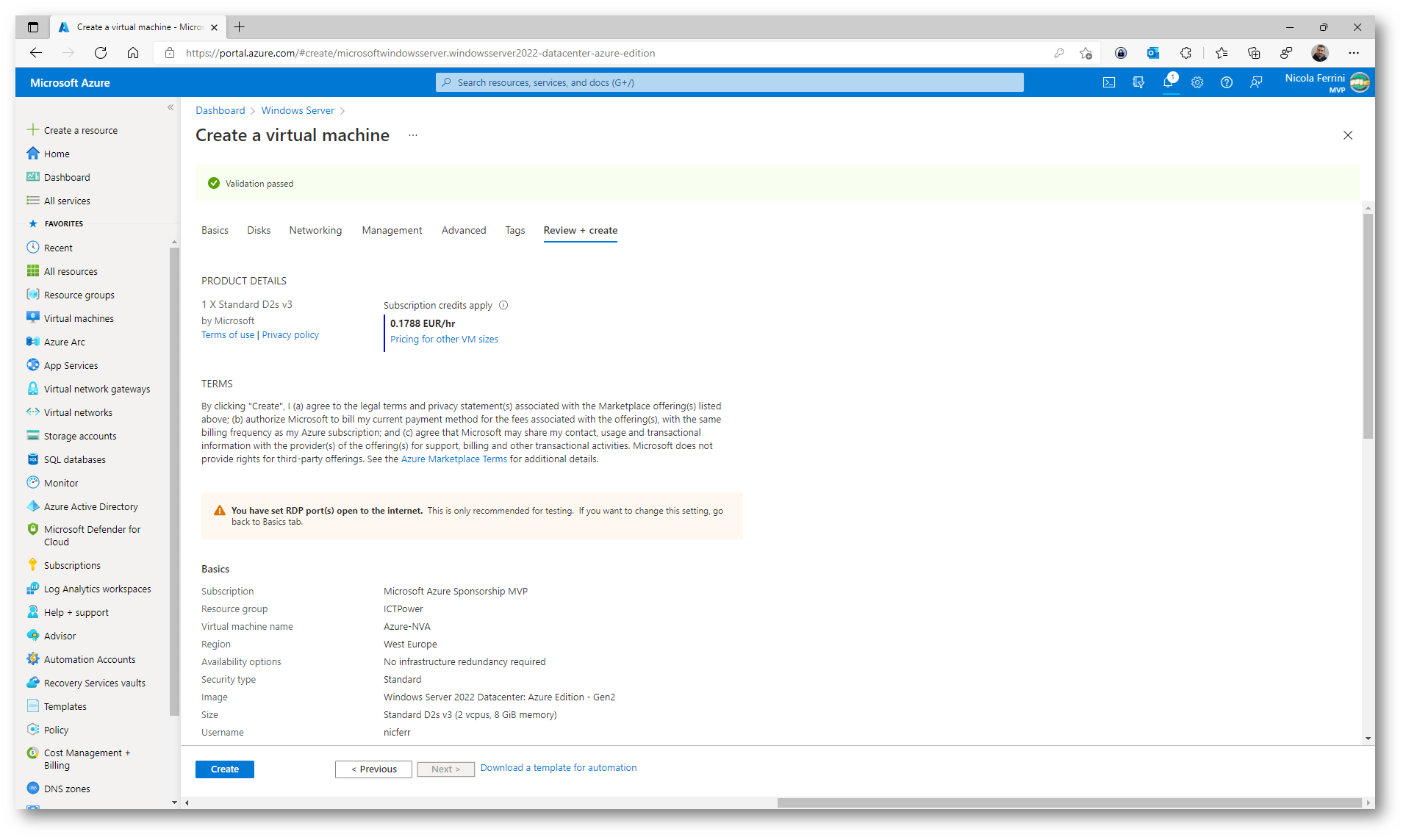Switch to the Basics tab

(x=215, y=230)
